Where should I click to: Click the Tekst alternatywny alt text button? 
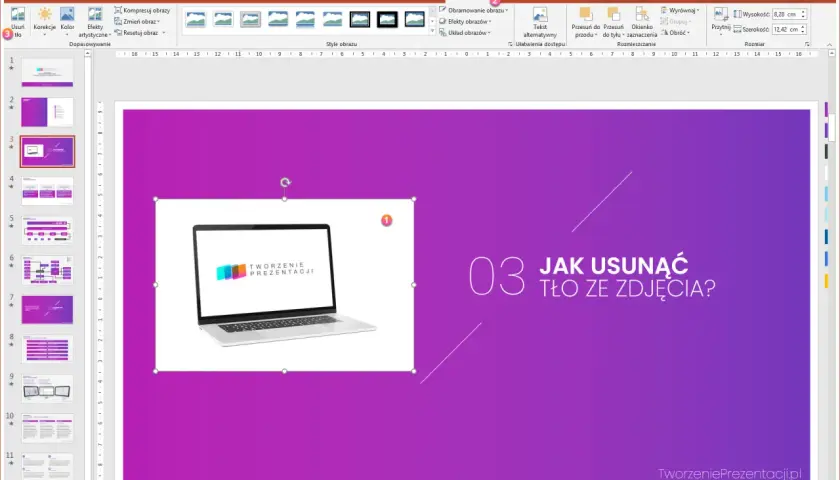click(x=540, y=22)
